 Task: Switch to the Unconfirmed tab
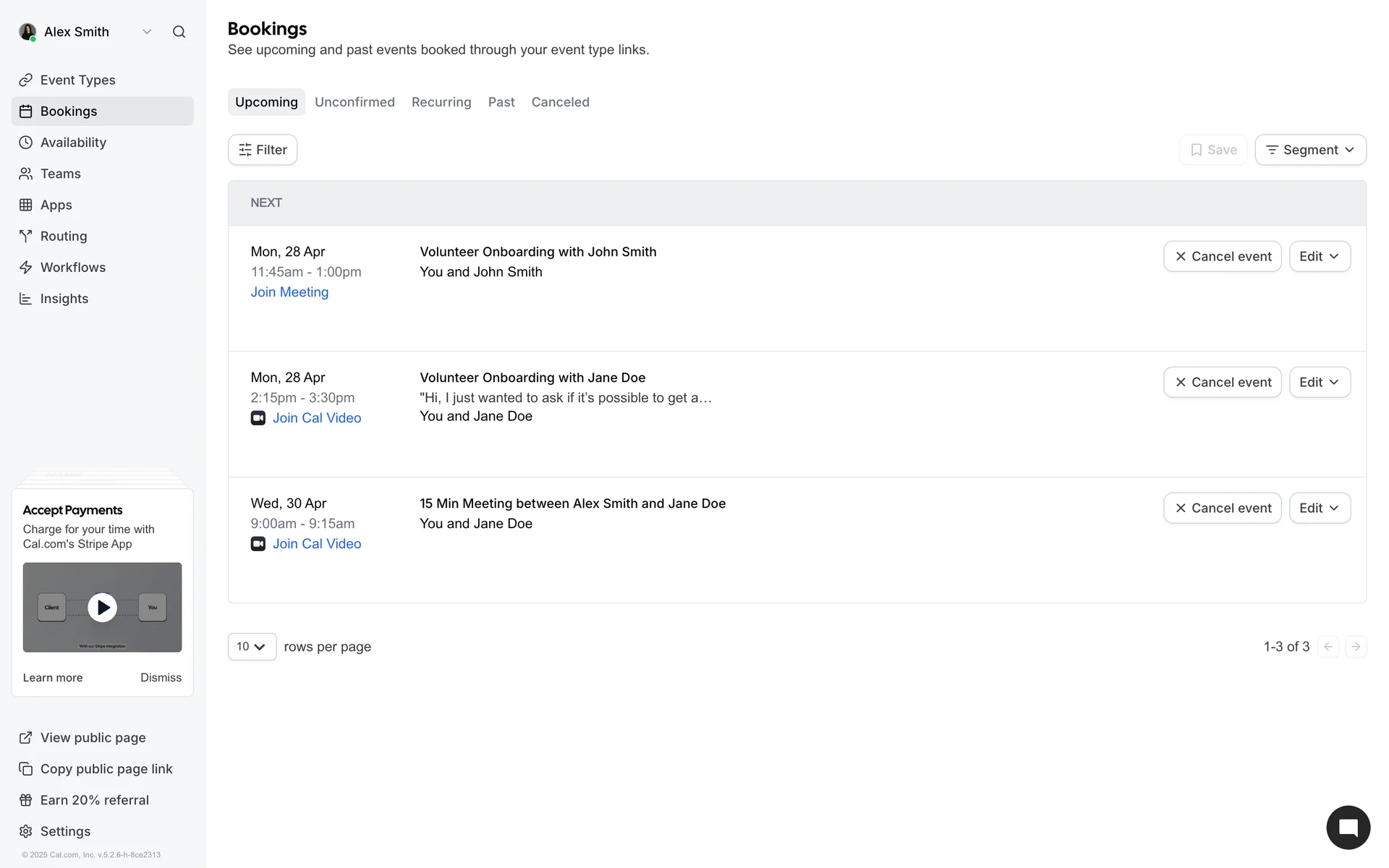click(x=354, y=102)
